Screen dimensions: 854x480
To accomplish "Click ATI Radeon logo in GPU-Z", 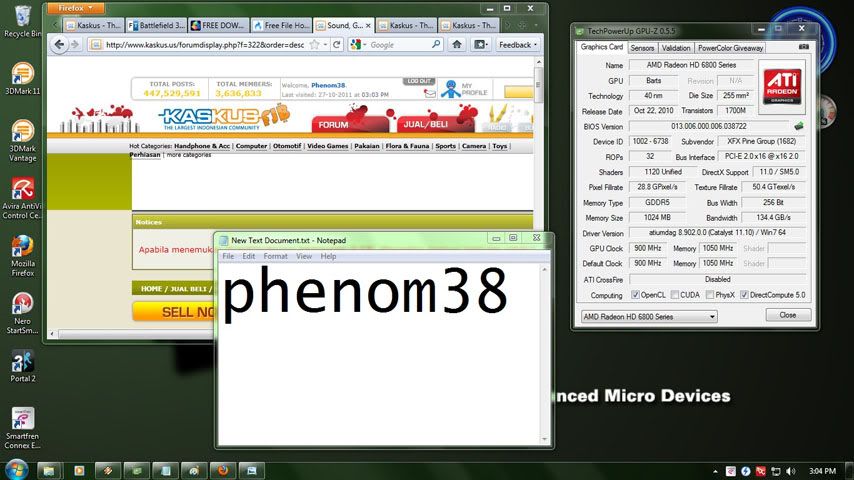I will [782, 86].
